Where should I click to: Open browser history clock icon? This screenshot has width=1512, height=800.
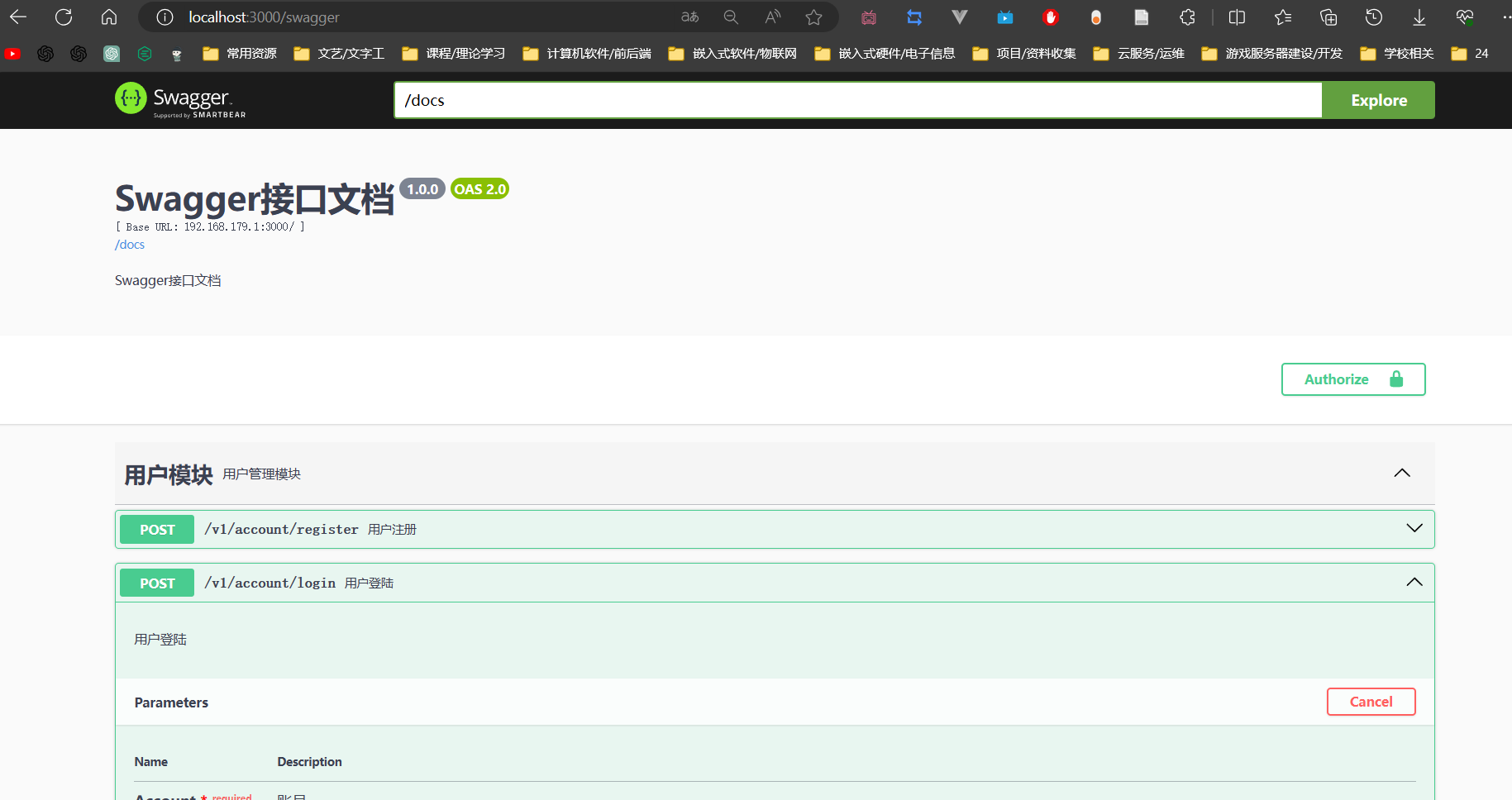tap(1373, 17)
